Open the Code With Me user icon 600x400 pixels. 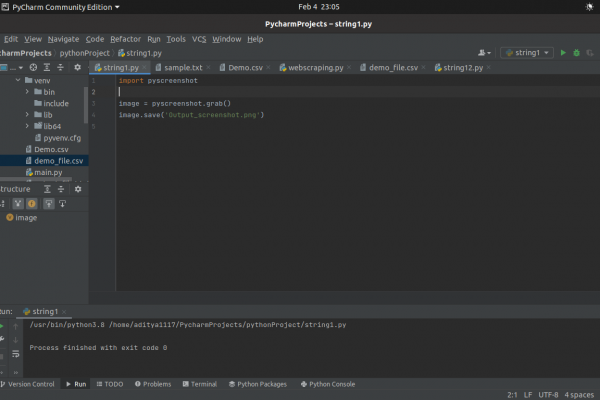point(481,53)
